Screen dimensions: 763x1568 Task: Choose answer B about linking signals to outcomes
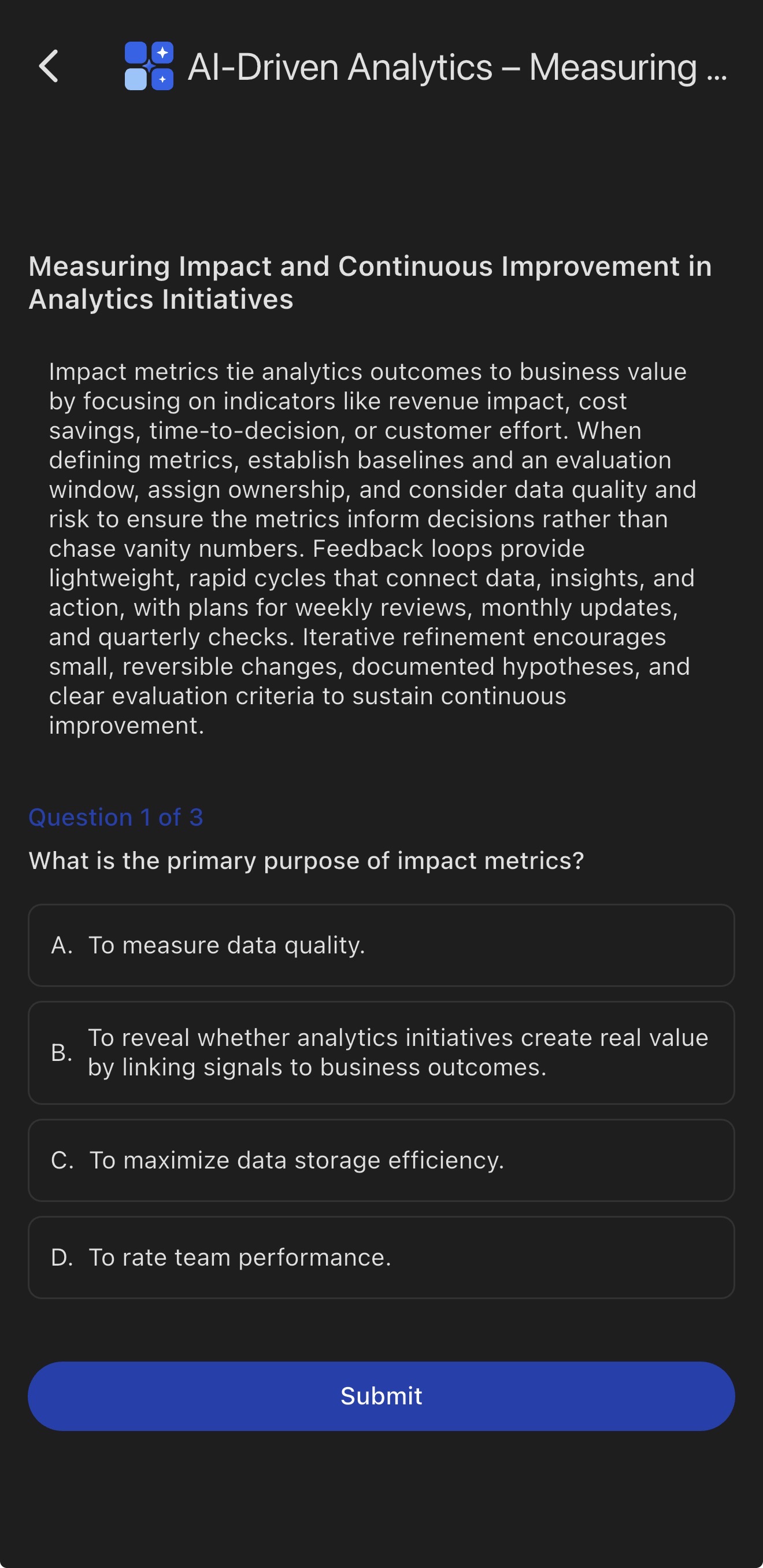click(x=381, y=1052)
